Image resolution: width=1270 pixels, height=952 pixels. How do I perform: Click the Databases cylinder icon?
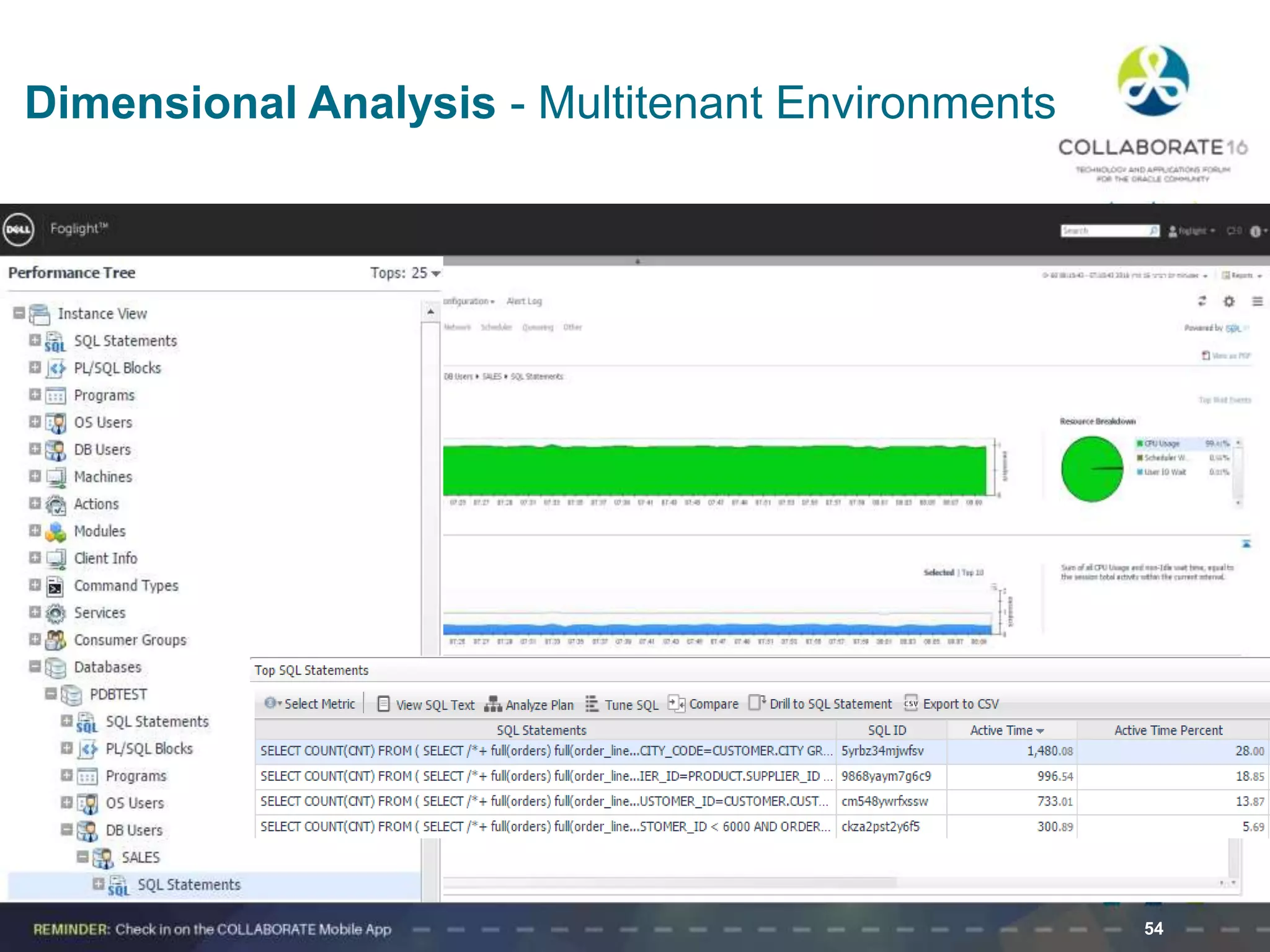[x=55, y=668]
